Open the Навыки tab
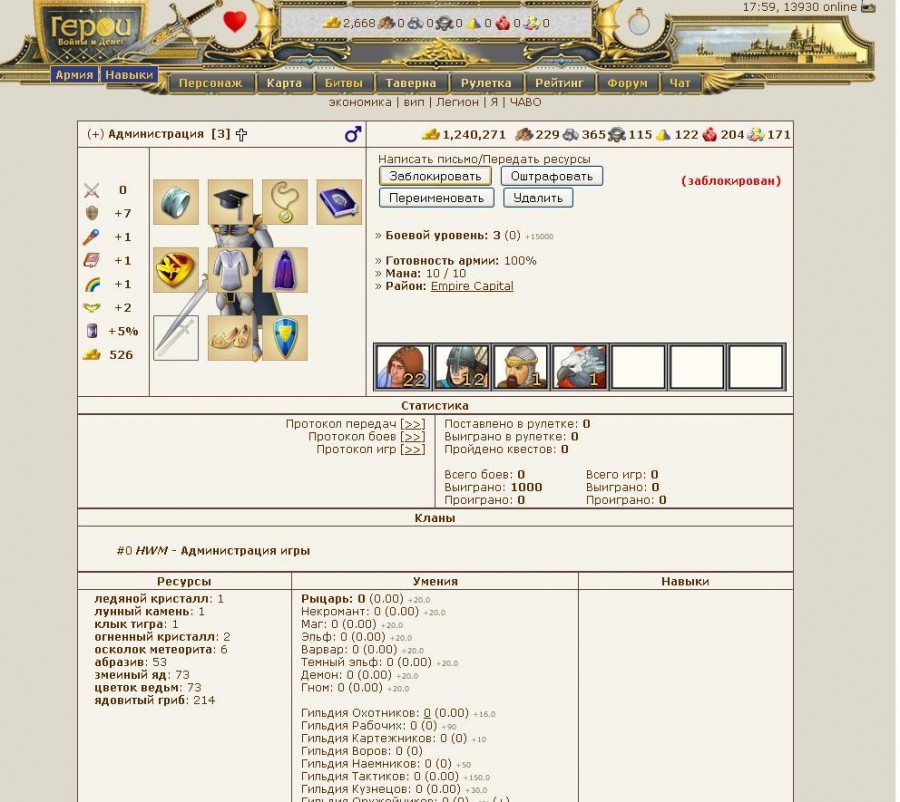Viewport: 900px width, 802px height. tap(129, 75)
